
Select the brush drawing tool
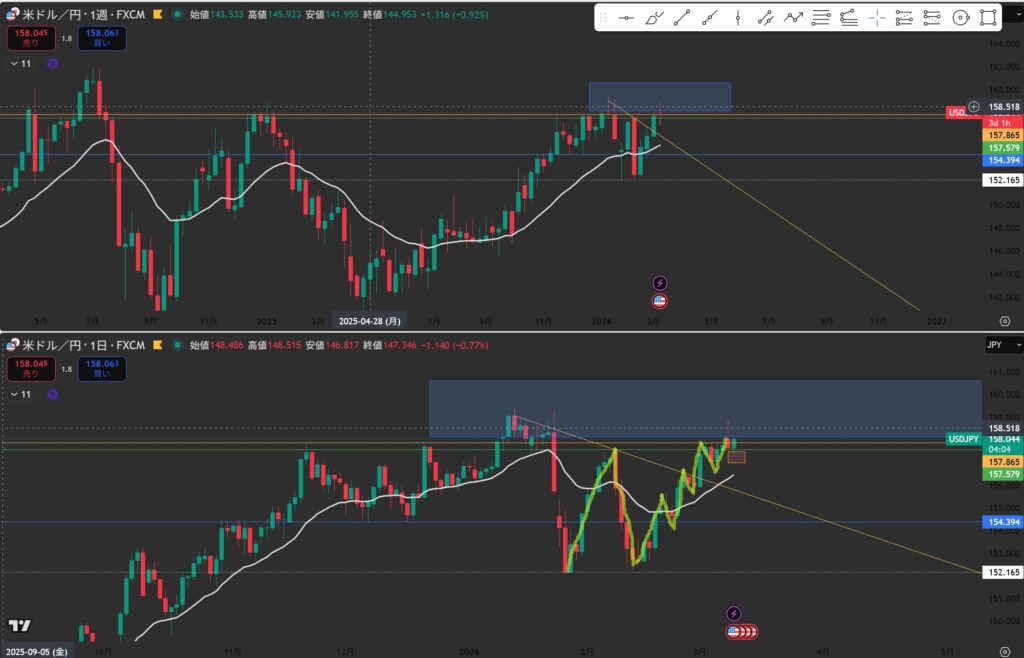654,18
